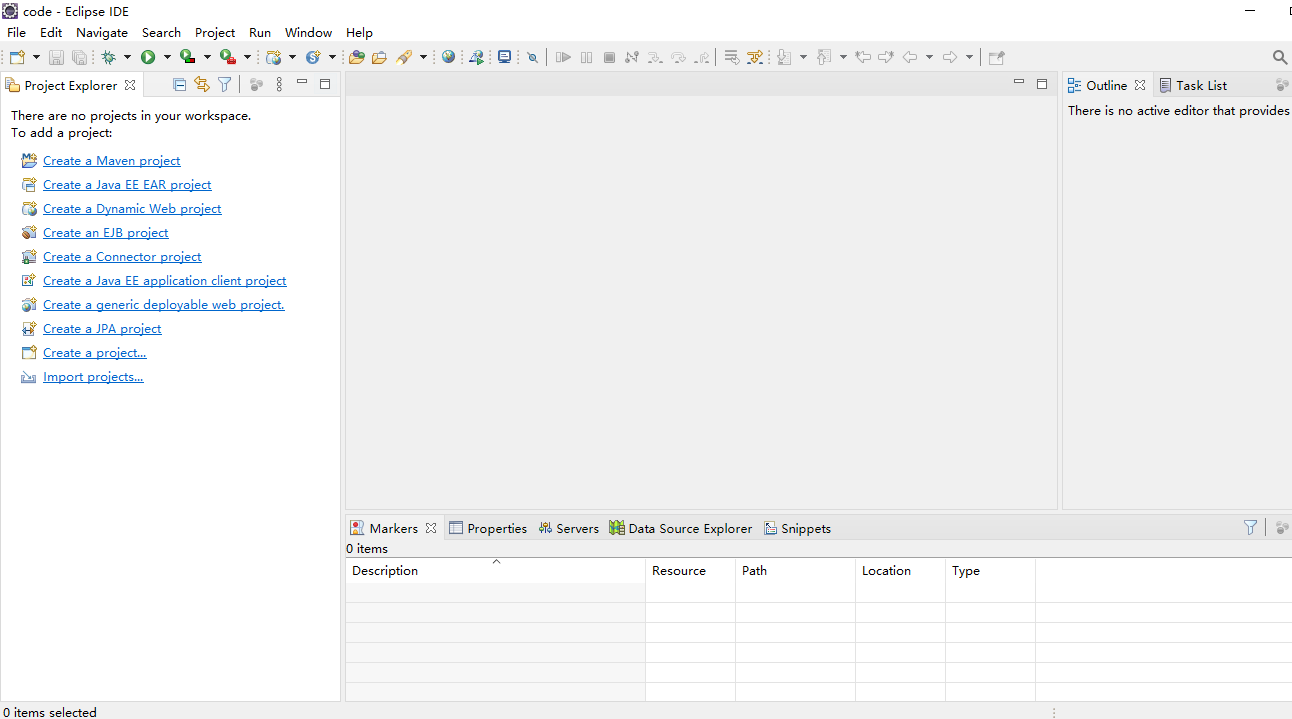1292x719 pixels.
Task: Click the Skip All Breakpoints icon
Action: 532,57
